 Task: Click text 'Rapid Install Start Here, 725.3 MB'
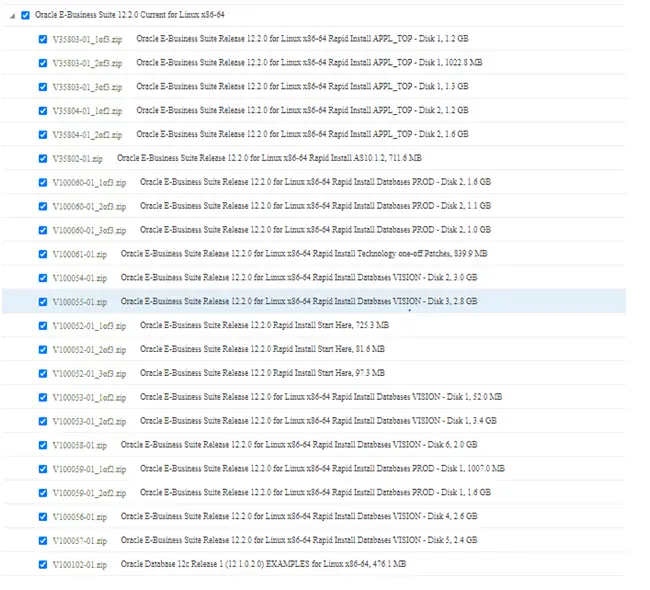coord(331,325)
